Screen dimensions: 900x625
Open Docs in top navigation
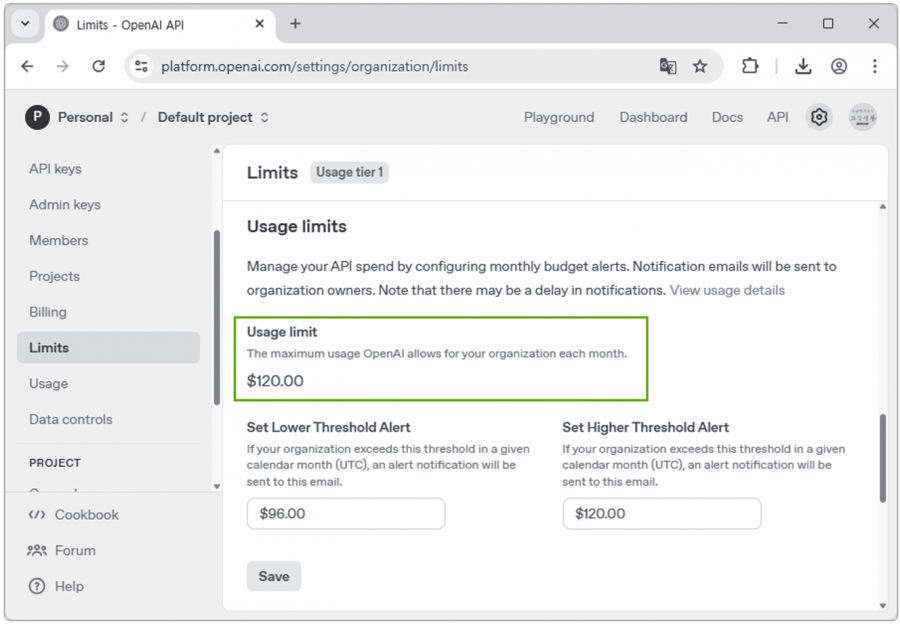point(727,117)
